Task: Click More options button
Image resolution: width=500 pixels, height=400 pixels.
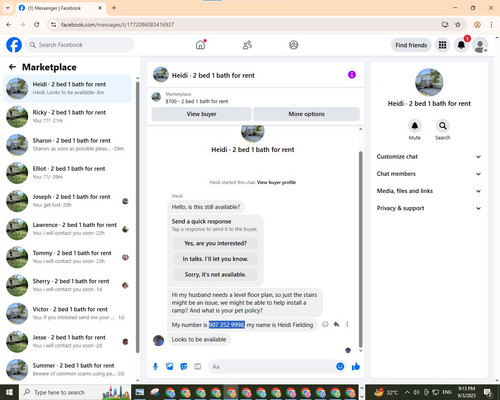Action: [x=306, y=114]
